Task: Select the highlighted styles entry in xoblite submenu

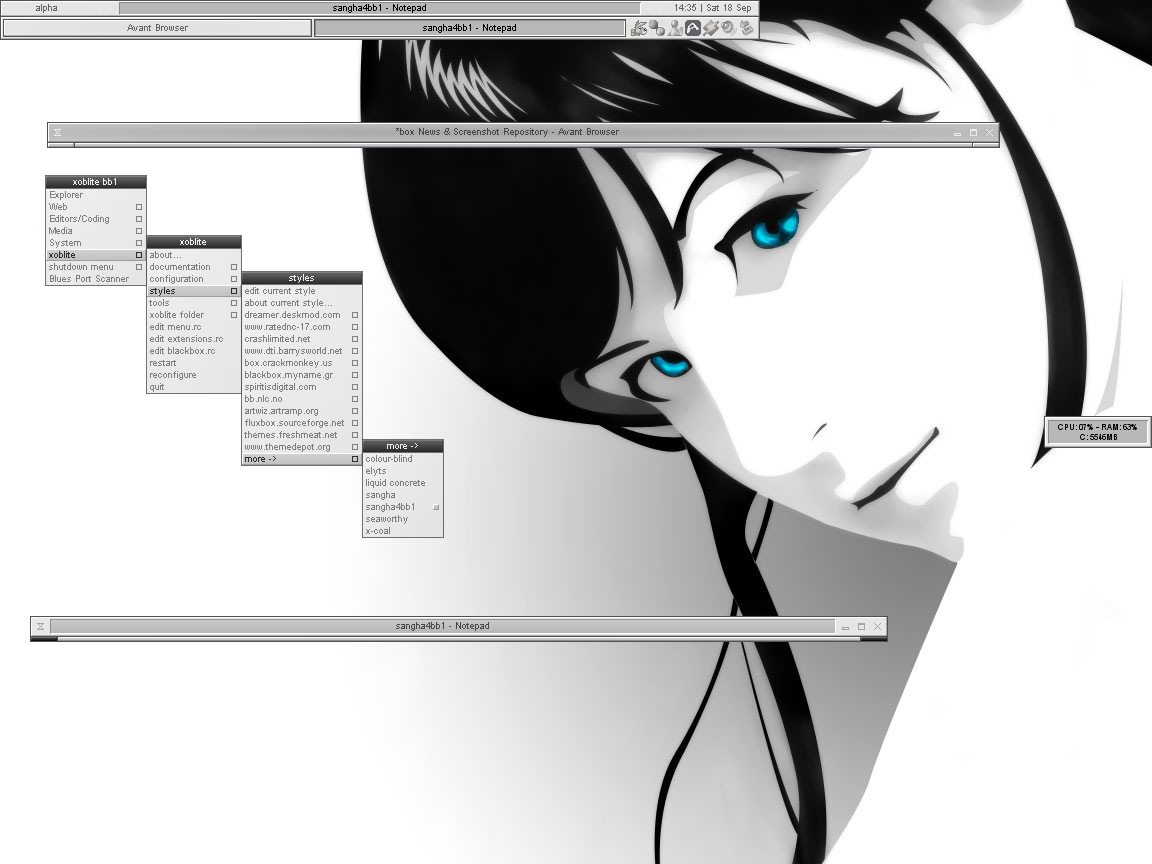Action: tap(194, 291)
